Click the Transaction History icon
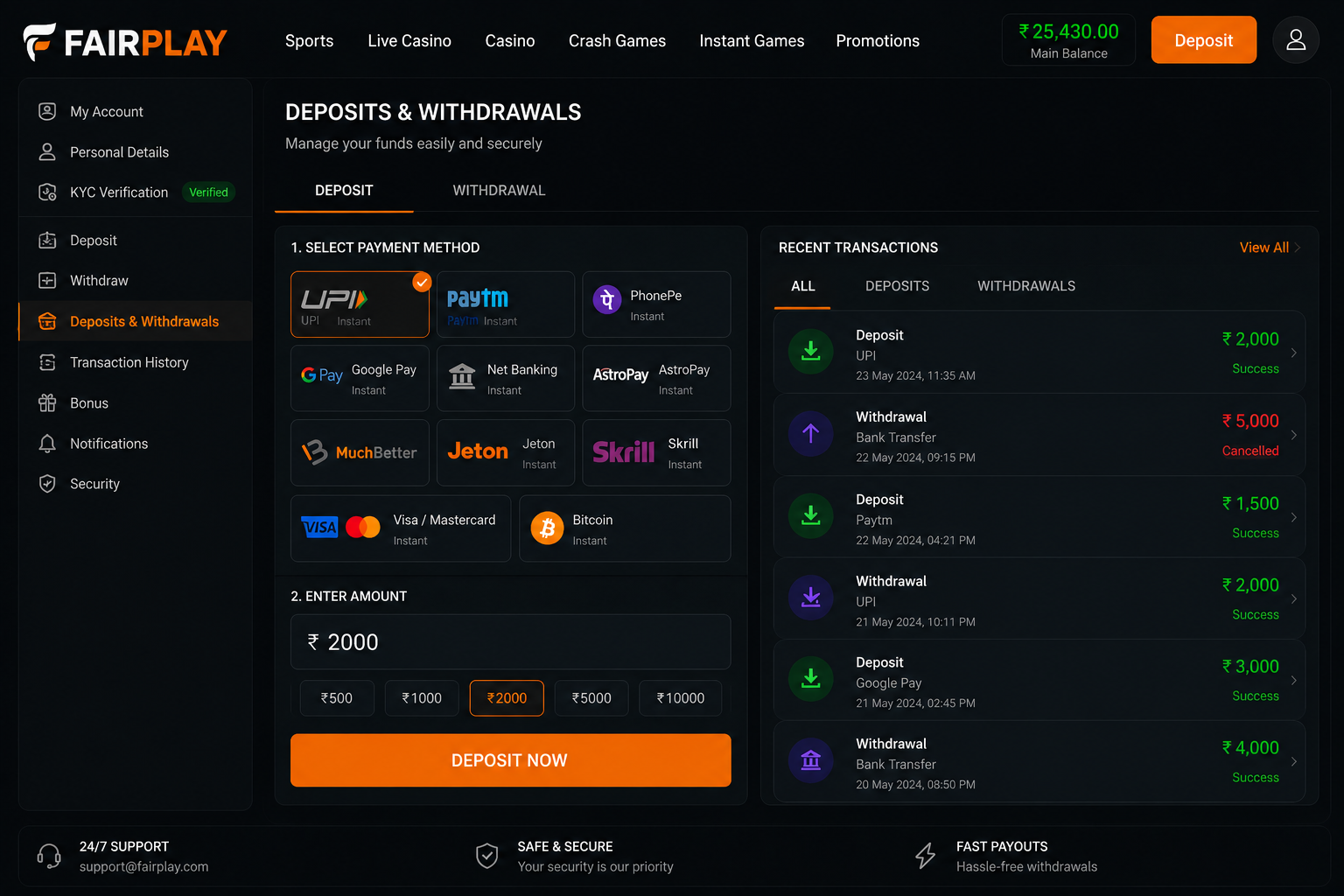The image size is (1344, 896). coord(47,362)
